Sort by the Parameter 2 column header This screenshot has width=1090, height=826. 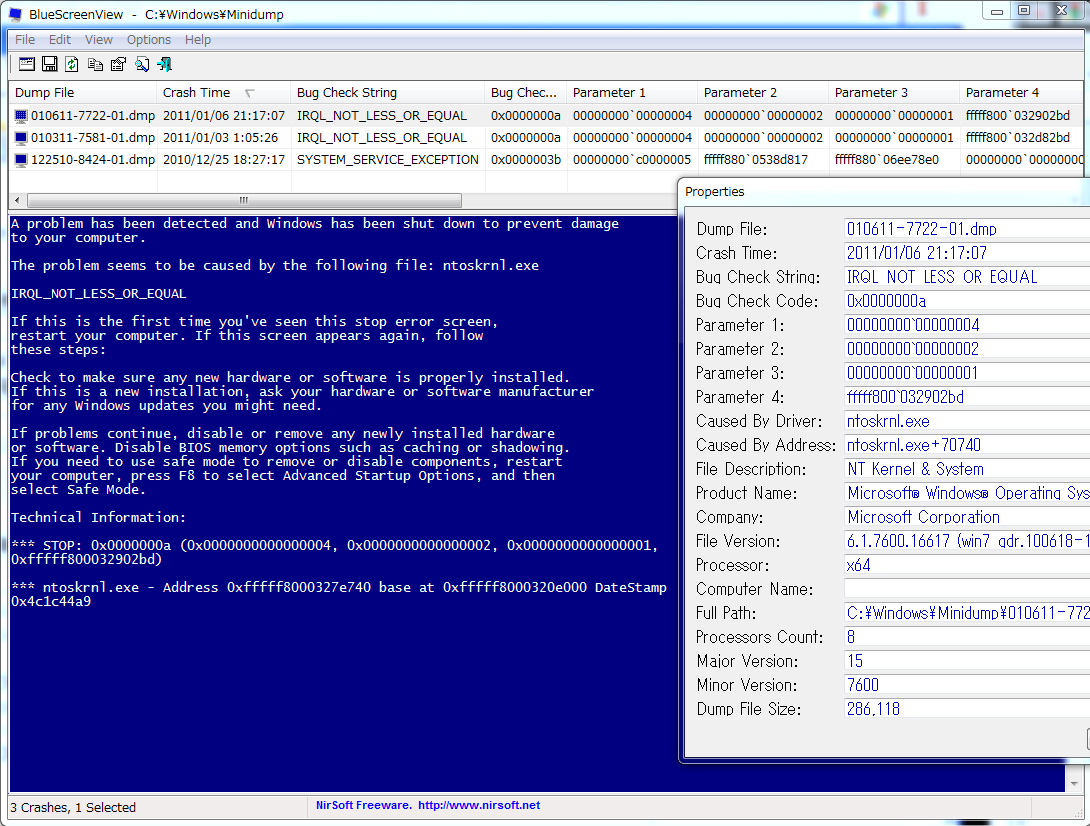(x=763, y=92)
